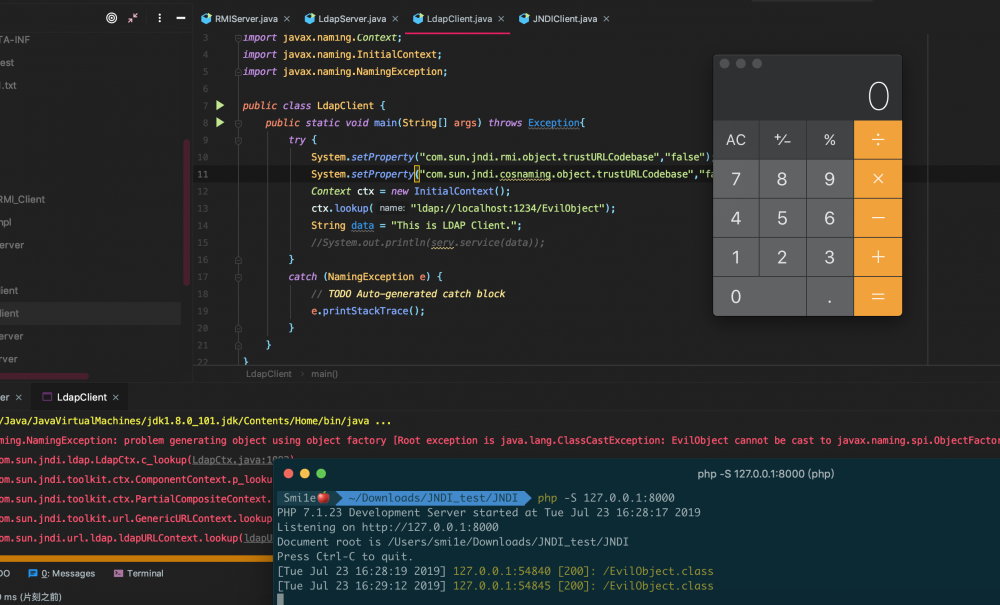1000x605 pixels.
Task: Switch to the JNDIClient.java tab
Action: [564, 19]
